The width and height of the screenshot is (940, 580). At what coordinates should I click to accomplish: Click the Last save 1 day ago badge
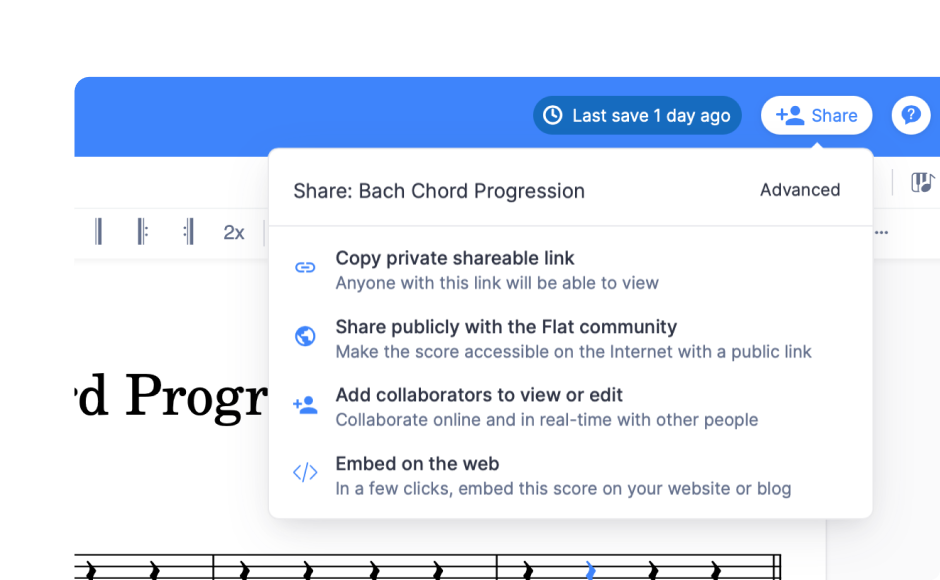pyautogui.click(x=637, y=115)
